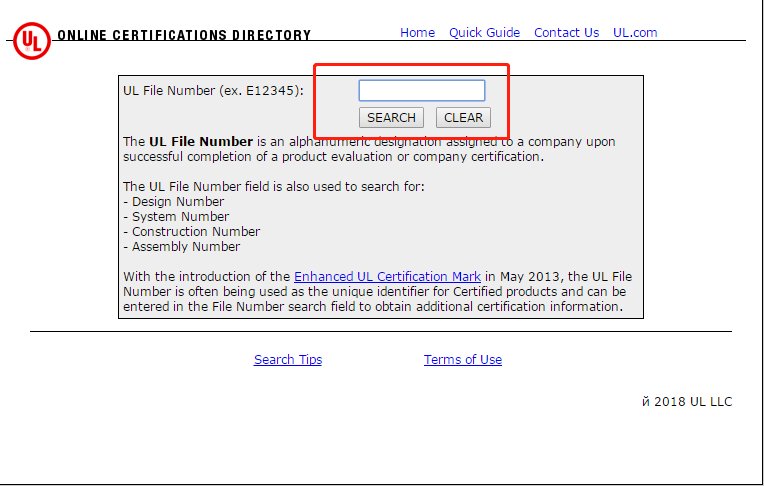Go to the Contact Us page
This screenshot has width=764, height=486.
[566, 33]
